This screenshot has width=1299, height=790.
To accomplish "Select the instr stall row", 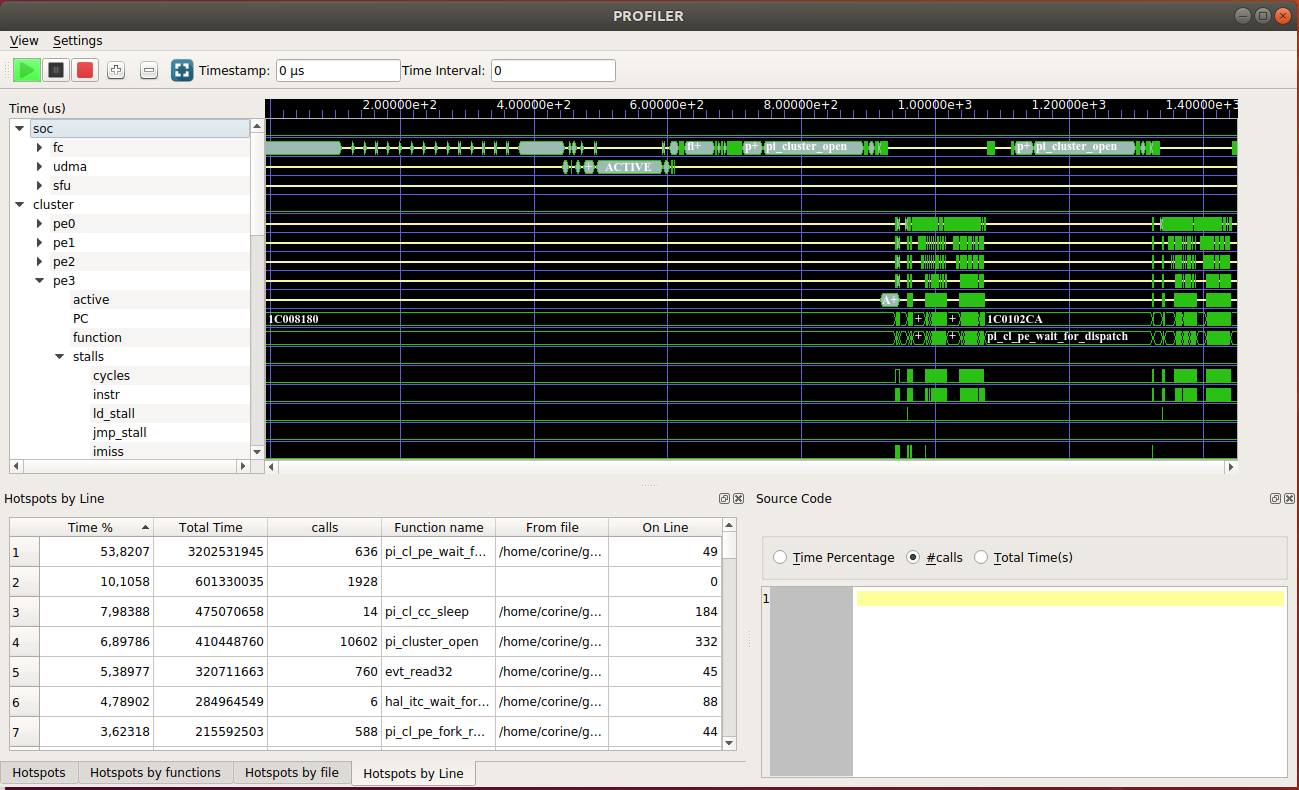I will 106,394.
